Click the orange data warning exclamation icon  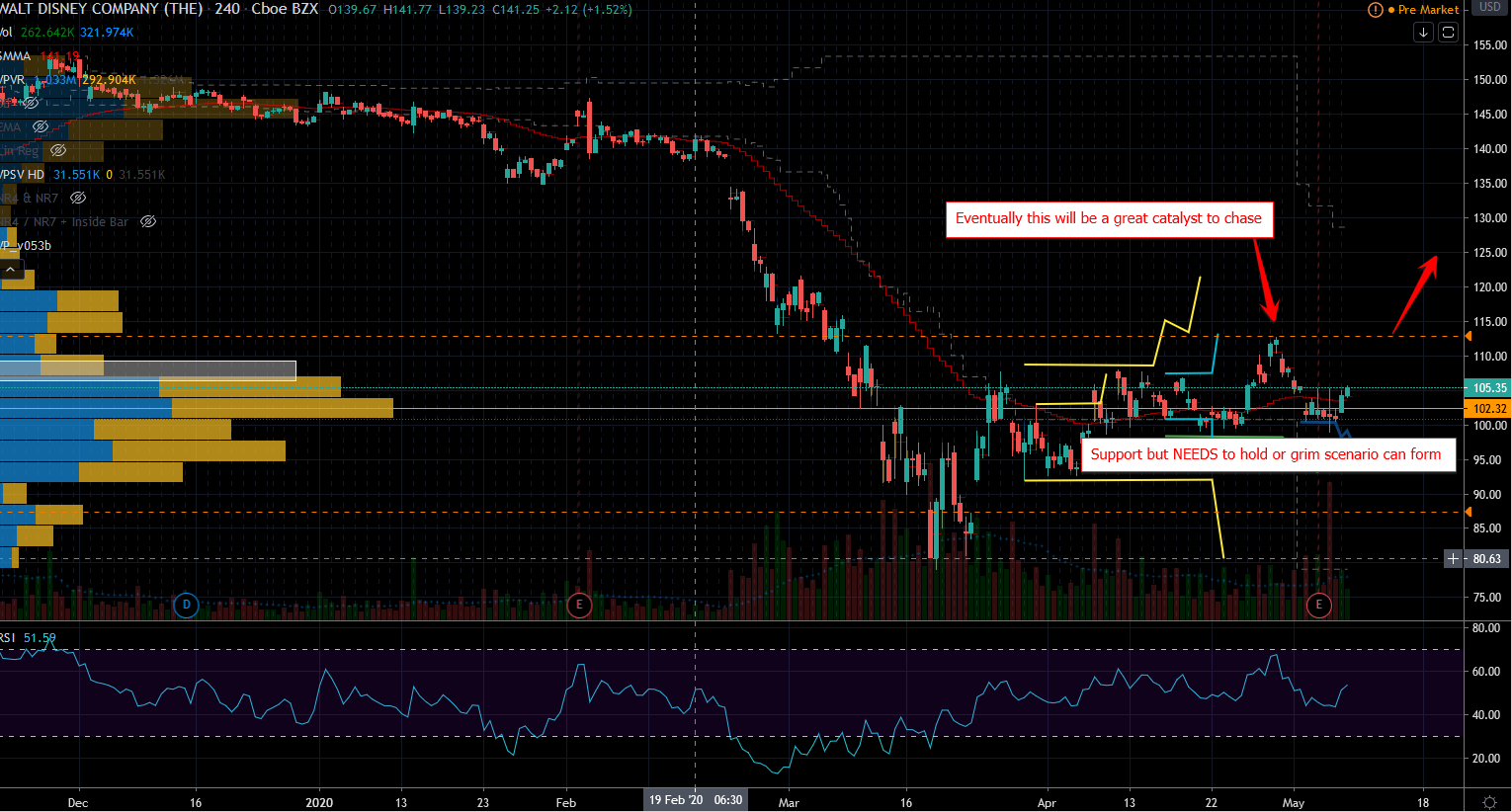pos(1375,10)
